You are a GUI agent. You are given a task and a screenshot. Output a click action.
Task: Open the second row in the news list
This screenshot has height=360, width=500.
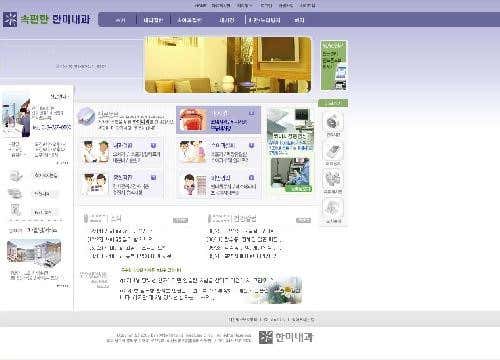[120, 239]
